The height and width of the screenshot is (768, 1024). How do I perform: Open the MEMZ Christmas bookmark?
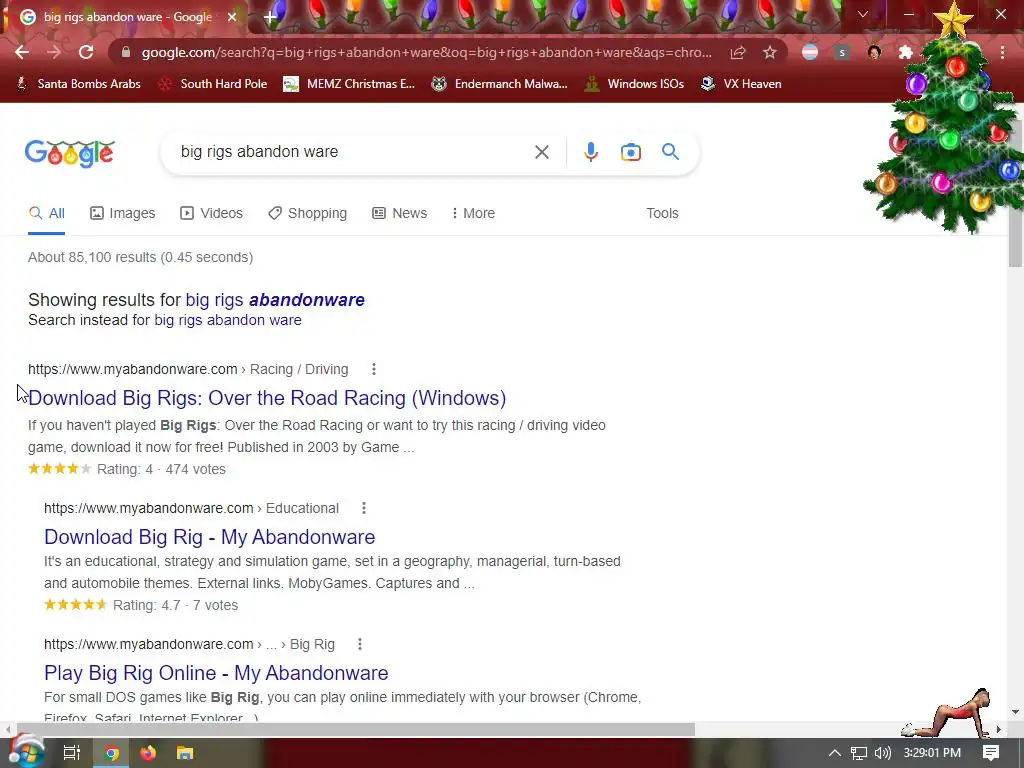click(349, 84)
